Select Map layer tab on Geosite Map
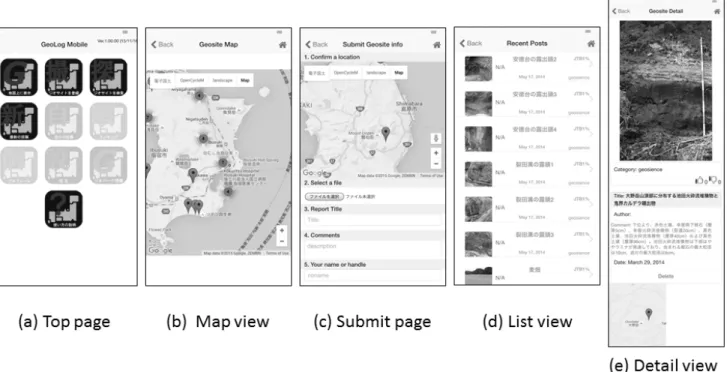This screenshot has width=727, height=372. click(x=245, y=80)
